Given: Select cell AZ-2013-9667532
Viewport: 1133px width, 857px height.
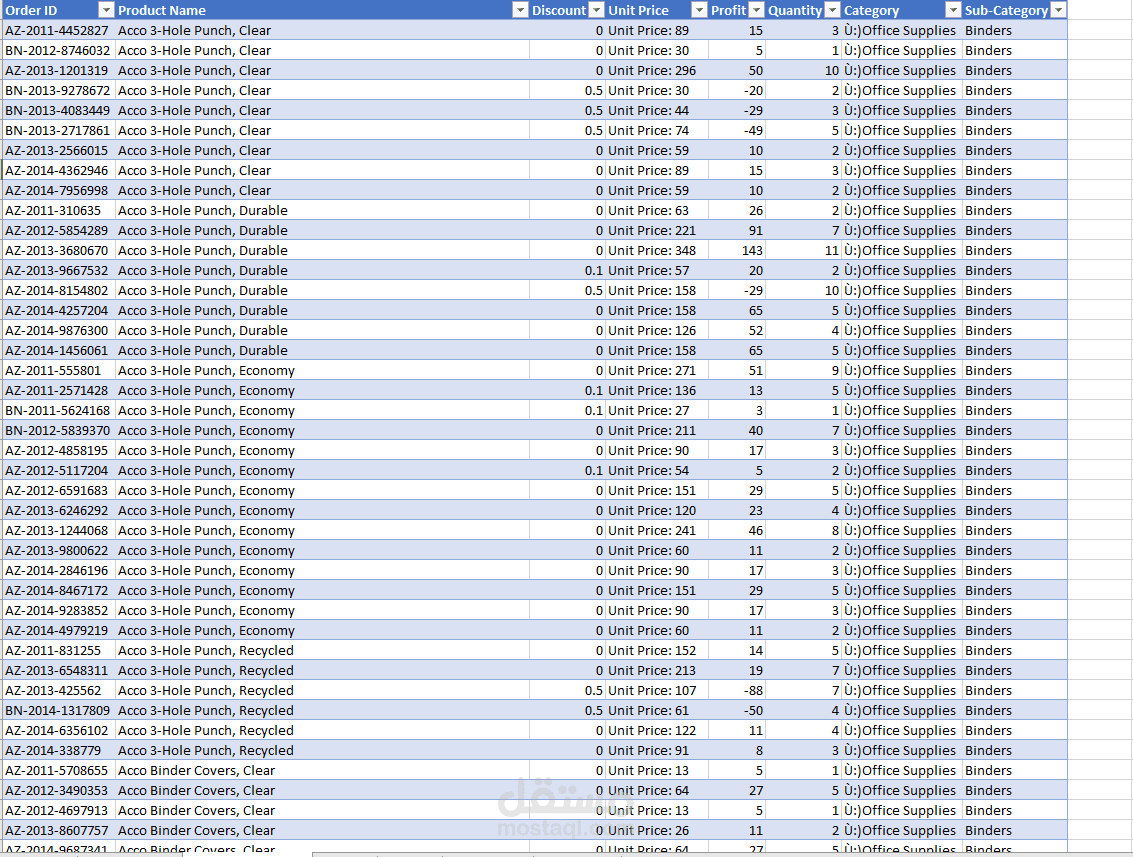Looking at the screenshot, I should click(59, 270).
